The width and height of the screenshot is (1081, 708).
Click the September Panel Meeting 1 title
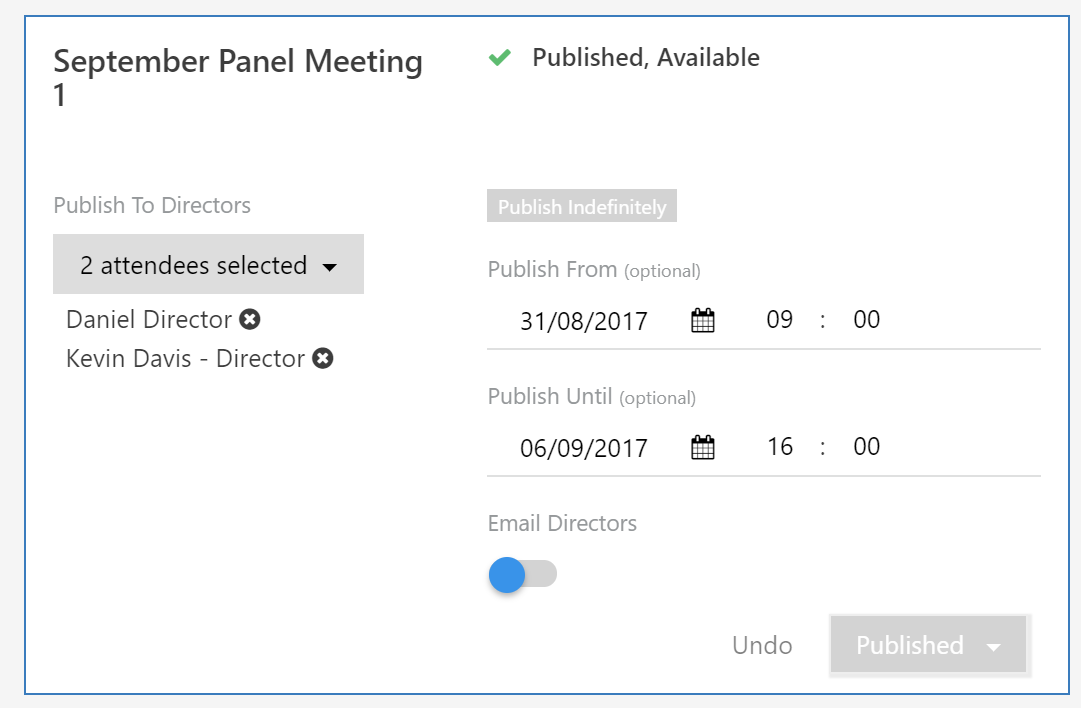(x=238, y=77)
